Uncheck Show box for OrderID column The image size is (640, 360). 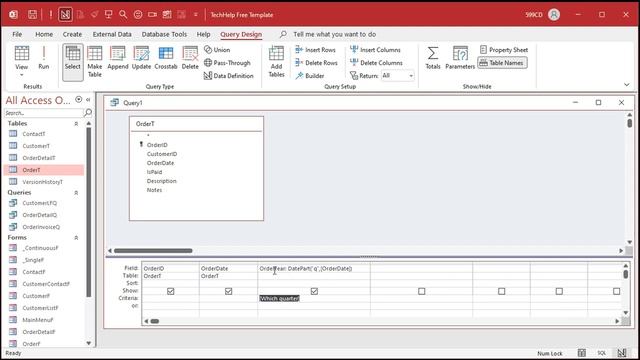click(x=171, y=291)
